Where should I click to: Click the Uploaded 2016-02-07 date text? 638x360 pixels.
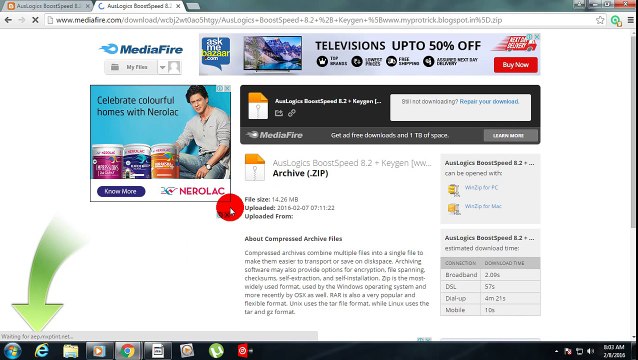coord(289,208)
